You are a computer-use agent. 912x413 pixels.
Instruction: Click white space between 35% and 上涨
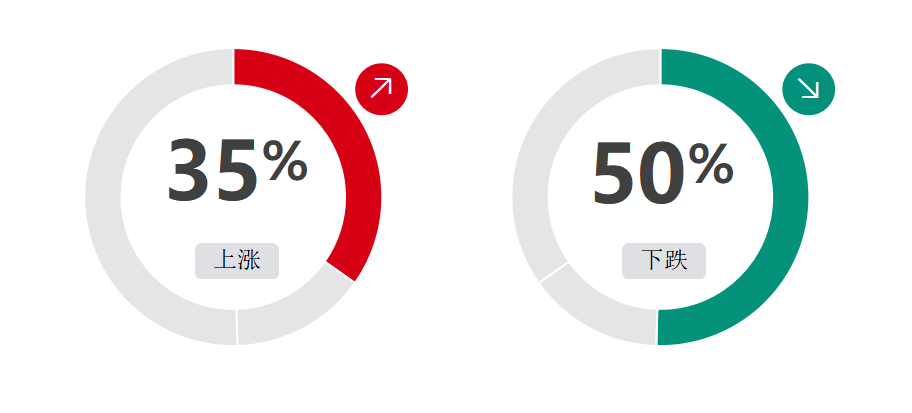[237, 224]
